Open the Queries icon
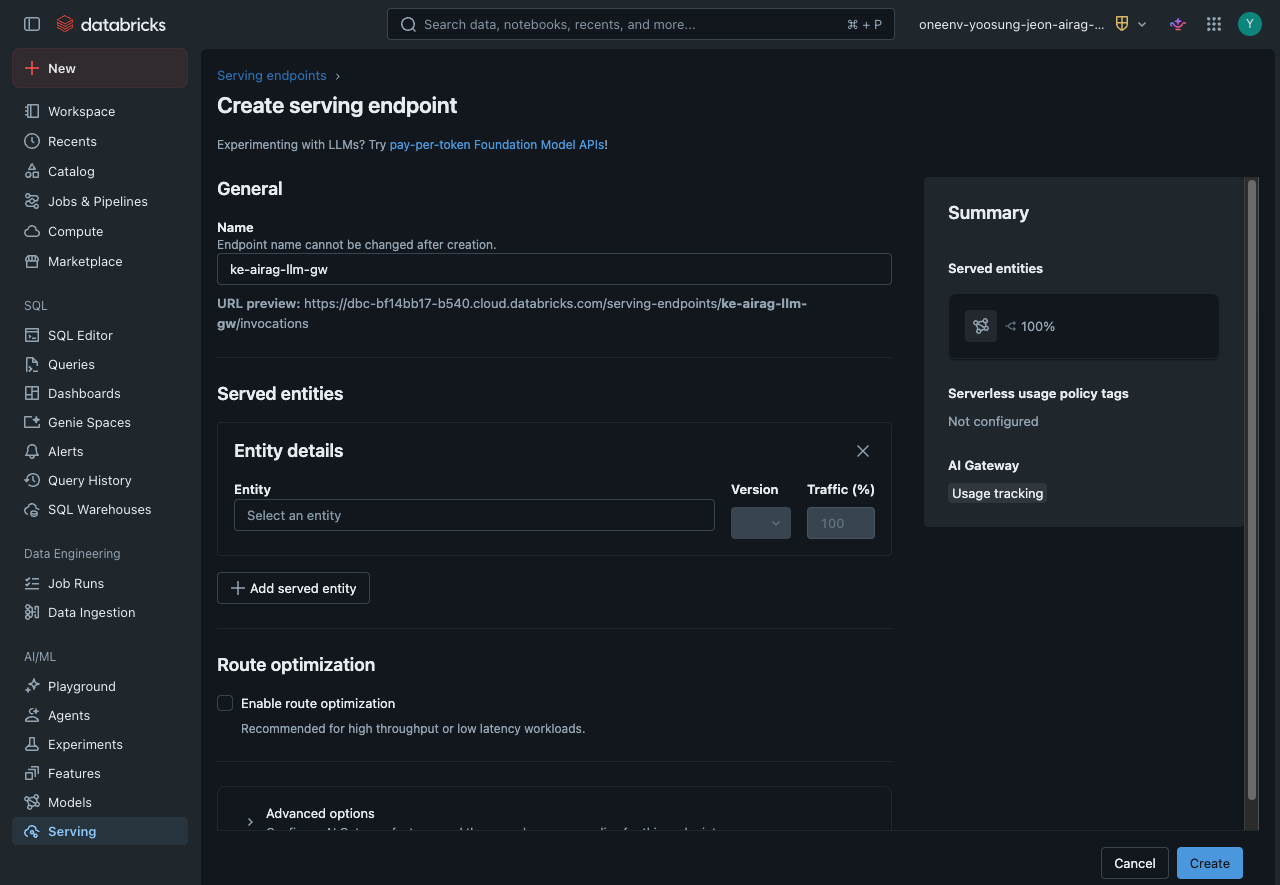The height and width of the screenshot is (885, 1280). (x=32, y=364)
